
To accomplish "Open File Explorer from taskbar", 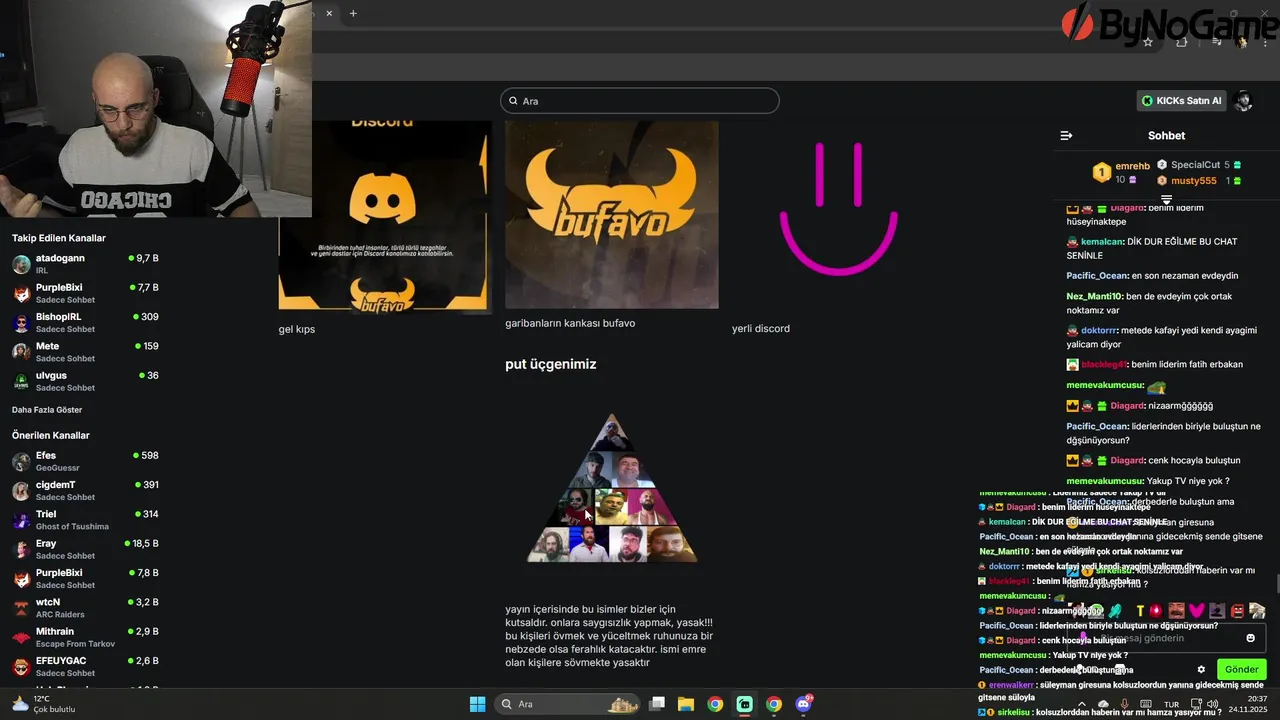I will pos(686,704).
